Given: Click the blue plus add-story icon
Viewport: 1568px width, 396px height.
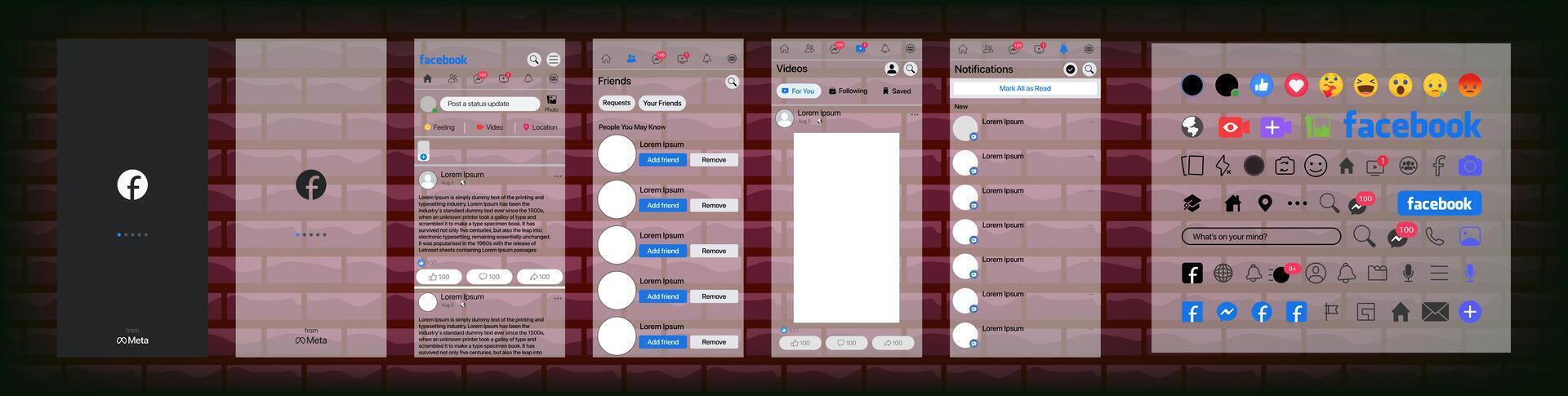Looking at the screenshot, I should 423,157.
